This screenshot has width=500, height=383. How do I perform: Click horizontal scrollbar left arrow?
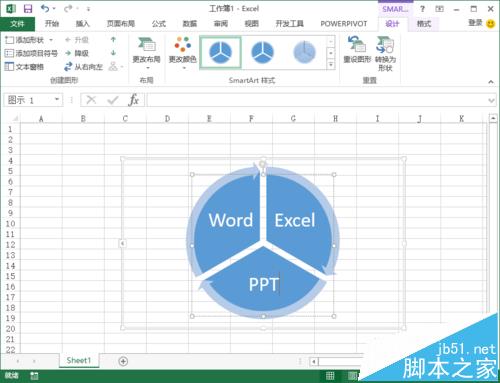tap(314, 361)
